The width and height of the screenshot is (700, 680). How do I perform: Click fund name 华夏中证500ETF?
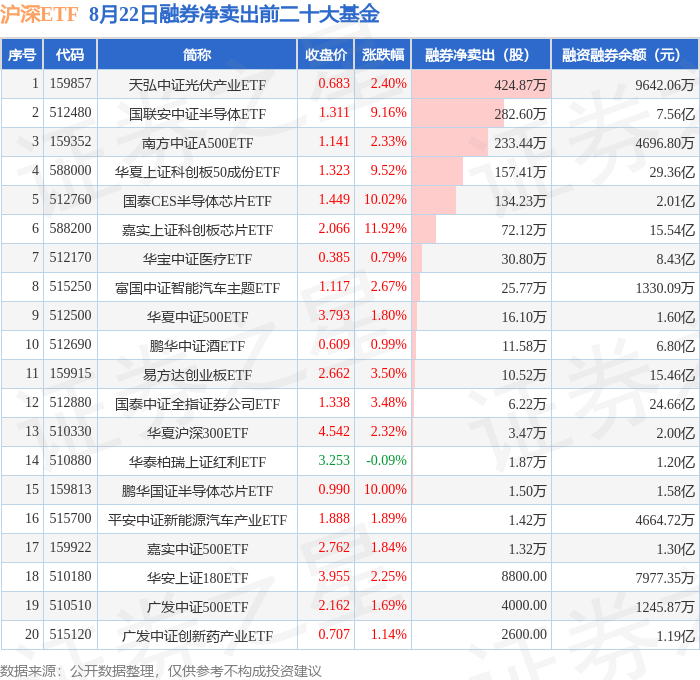(x=197, y=317)
